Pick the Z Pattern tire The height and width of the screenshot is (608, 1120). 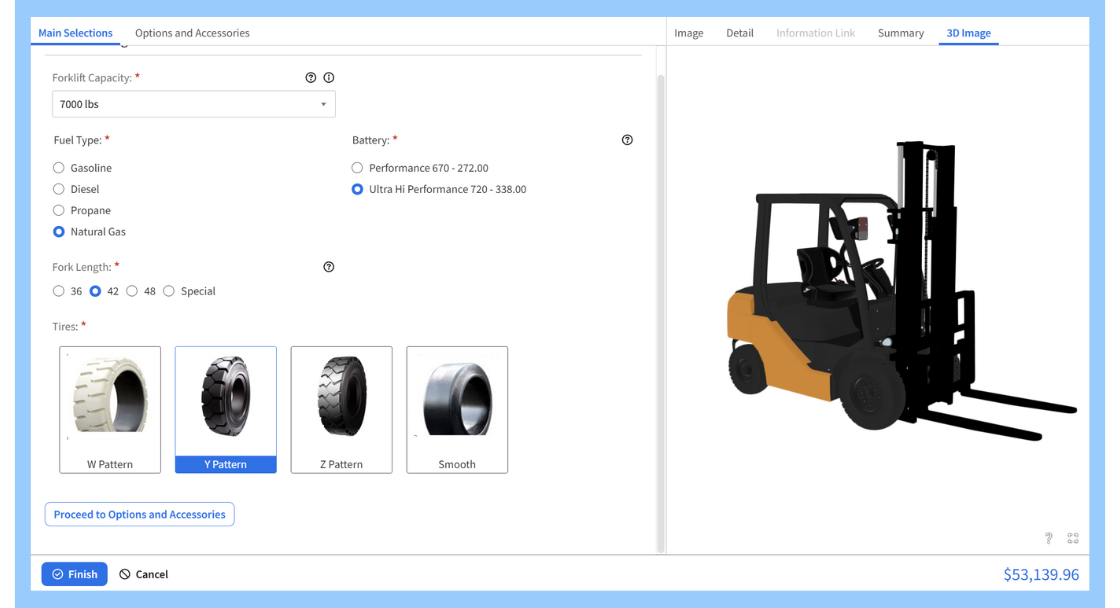(x=341, y=410)
